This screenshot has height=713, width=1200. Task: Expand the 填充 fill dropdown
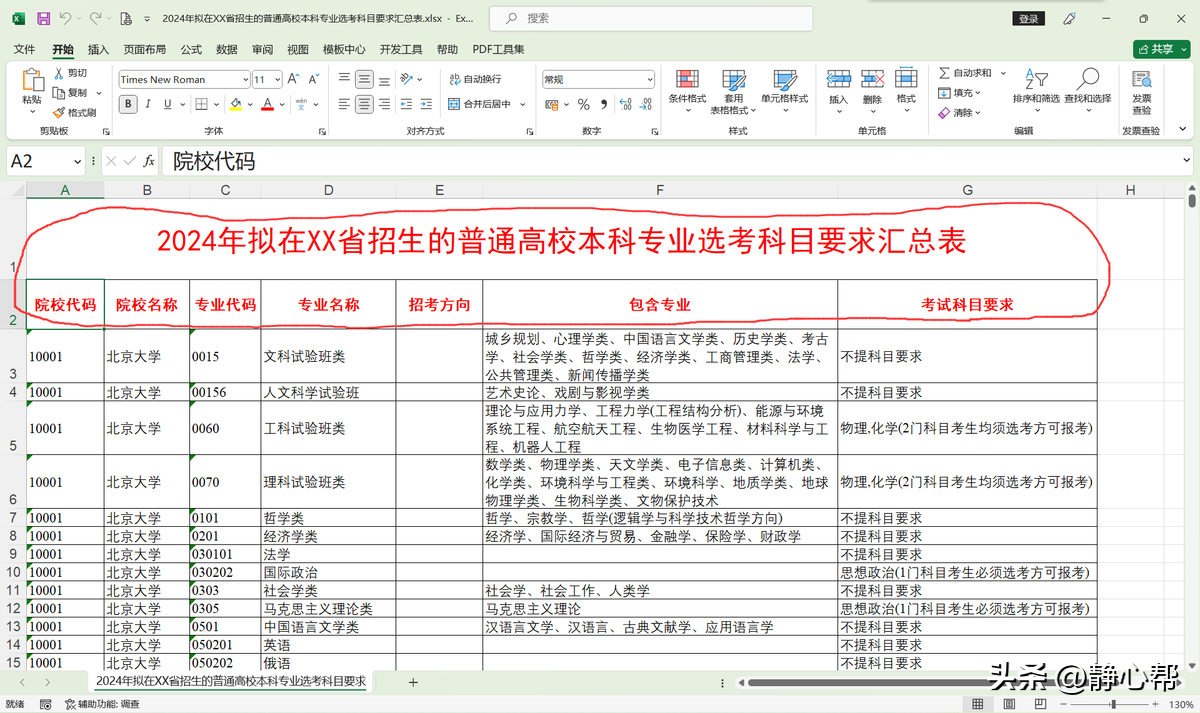pyautogui.click(x=978, y=93)
